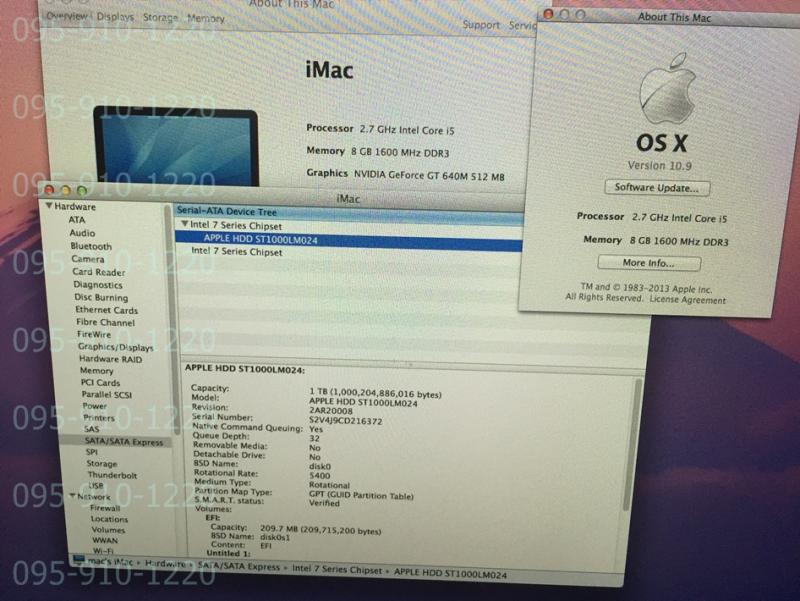Select Thunderbolt in the sidebar
Viewport: 800px width, 601px height.
point(111,476)
